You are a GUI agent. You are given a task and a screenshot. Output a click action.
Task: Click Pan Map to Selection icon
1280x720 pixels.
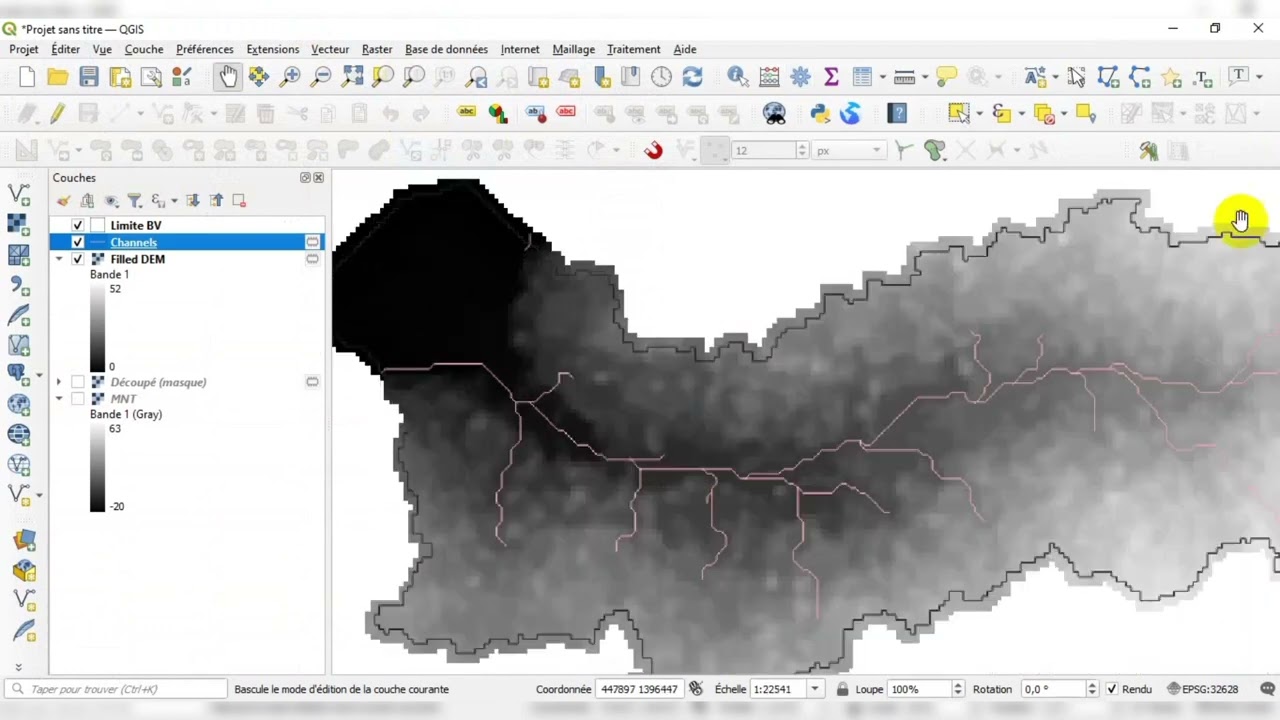pyautogui.click(x=259, y=77)
